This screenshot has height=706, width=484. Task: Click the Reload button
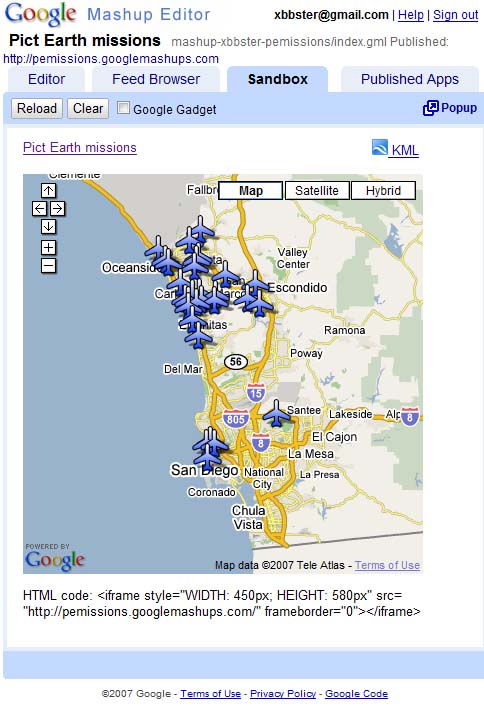(37, 109)
